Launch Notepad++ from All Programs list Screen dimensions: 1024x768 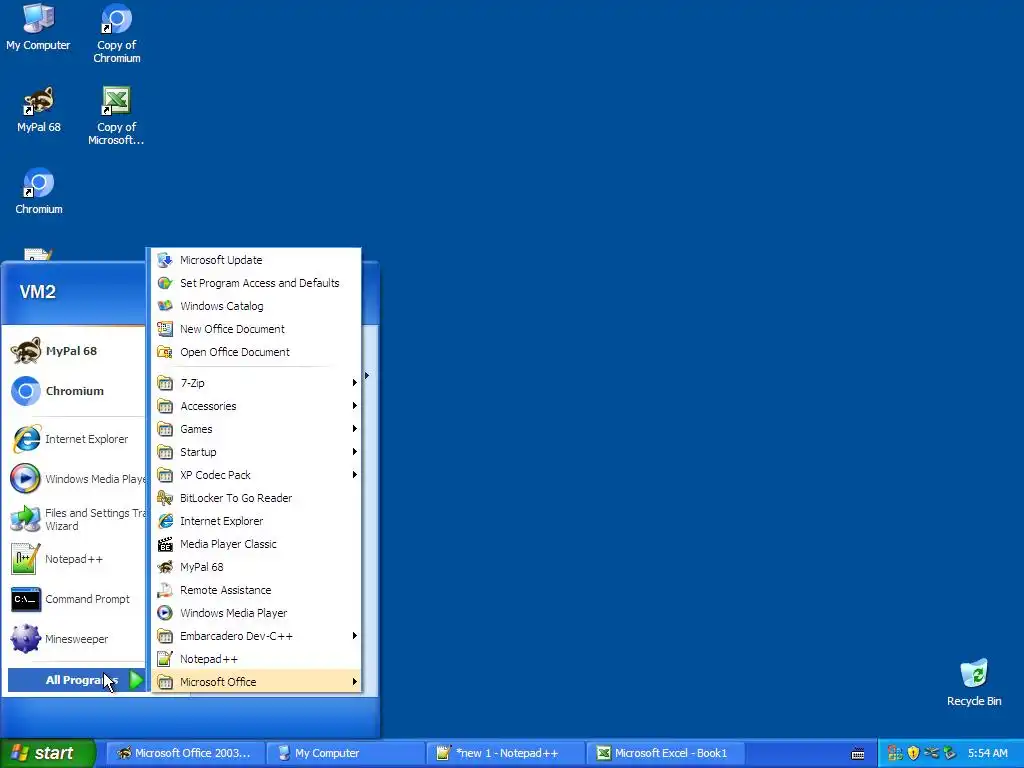coord(257,659)
